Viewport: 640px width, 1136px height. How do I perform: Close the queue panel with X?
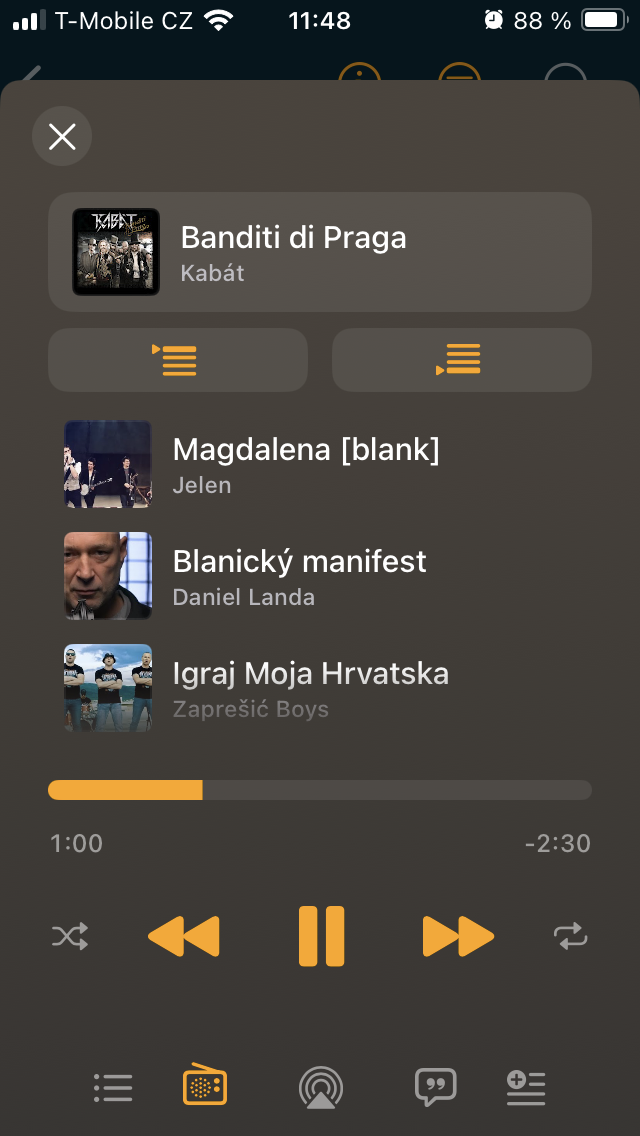pyautogui.click(x=62, y=136)
